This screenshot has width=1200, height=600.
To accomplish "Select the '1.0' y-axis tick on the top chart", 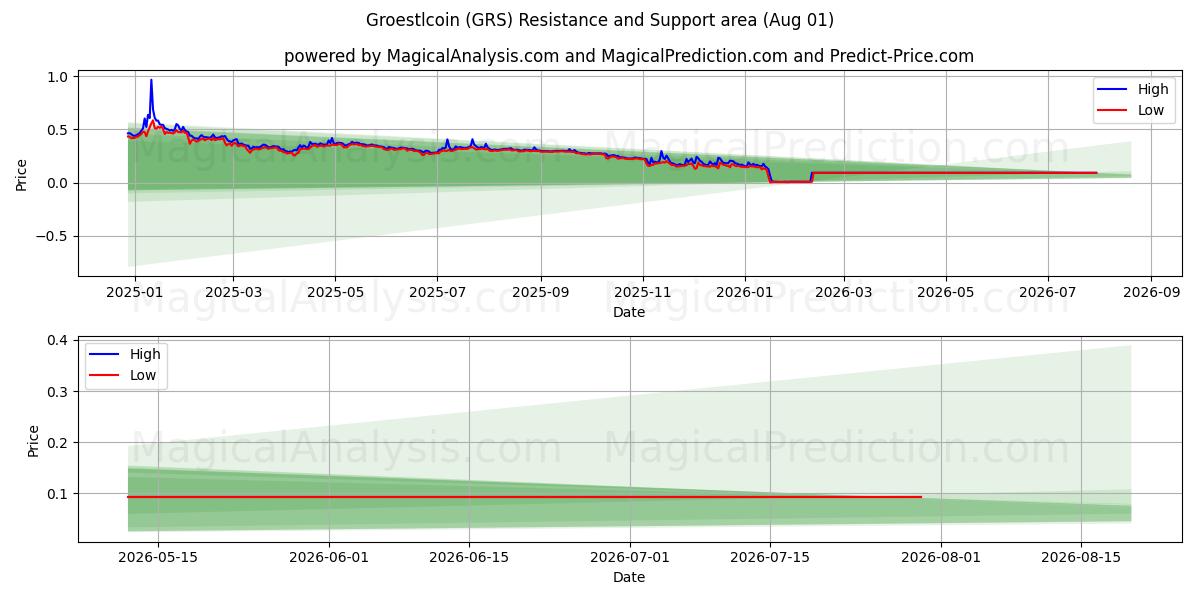I will click(x=58, y=77).
